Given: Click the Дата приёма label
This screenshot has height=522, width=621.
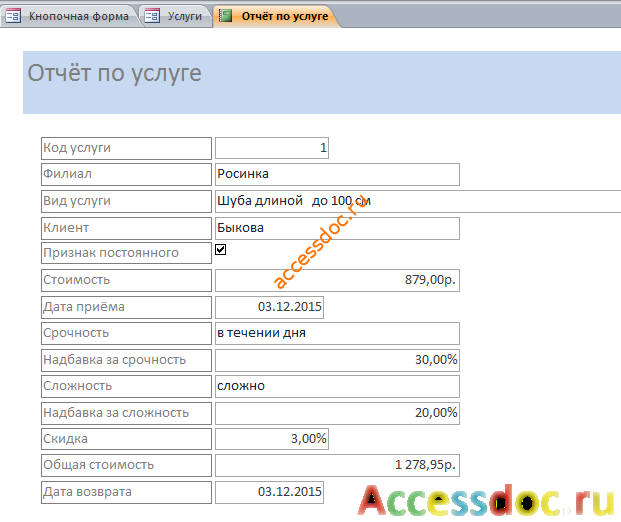Looking at the screenshot, I should pos(126,307).
